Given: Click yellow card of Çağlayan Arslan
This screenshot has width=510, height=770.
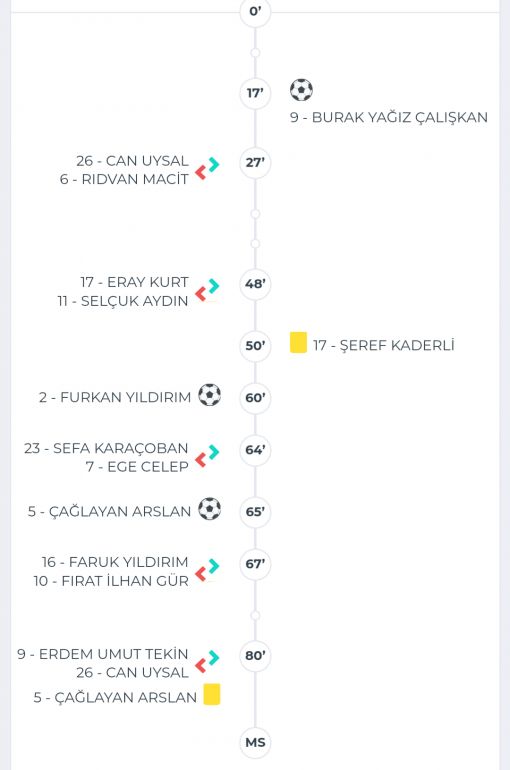Looking at the screenshot, I should pyautogui.click(x=212, y=694).
